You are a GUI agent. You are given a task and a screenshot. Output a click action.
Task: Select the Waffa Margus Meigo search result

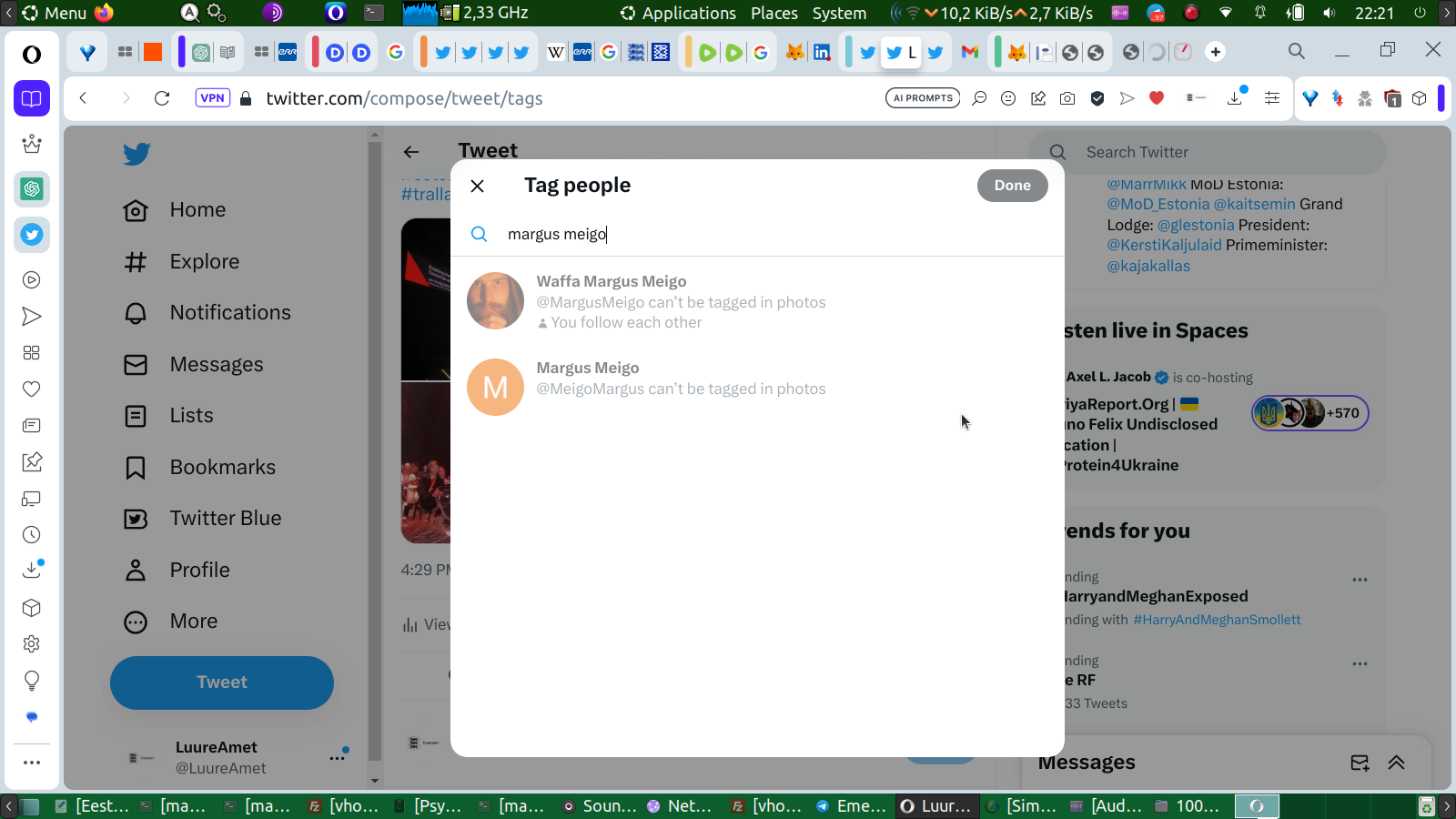(757, 301)
